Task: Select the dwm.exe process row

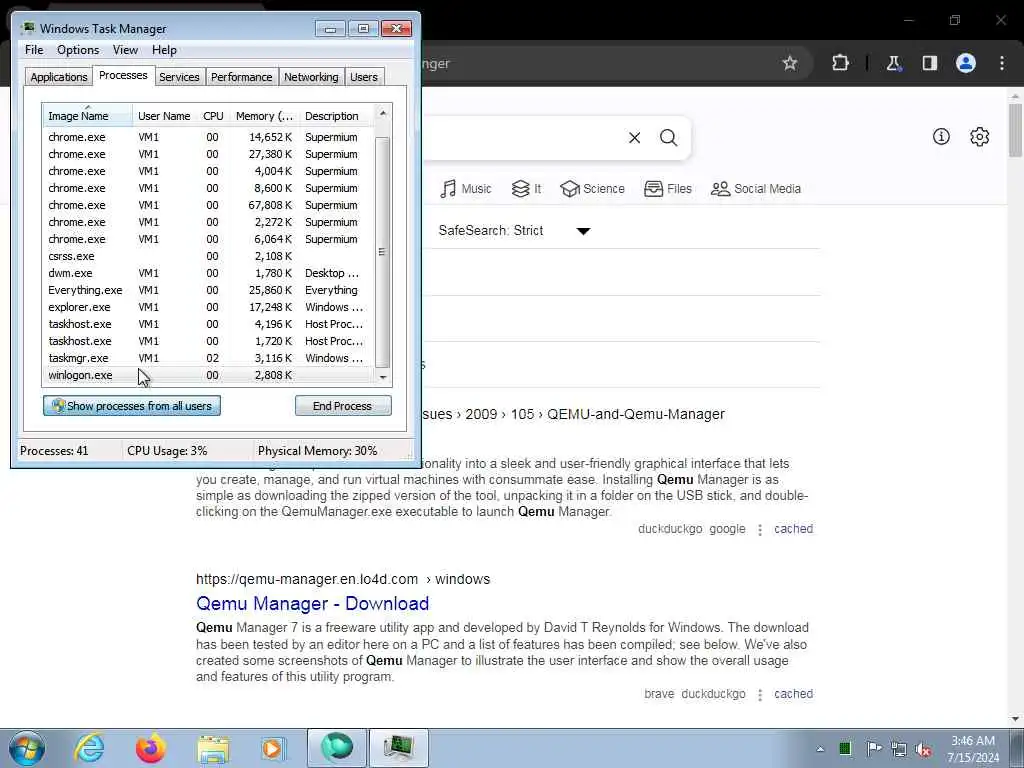Action: [x=208, y=273]
